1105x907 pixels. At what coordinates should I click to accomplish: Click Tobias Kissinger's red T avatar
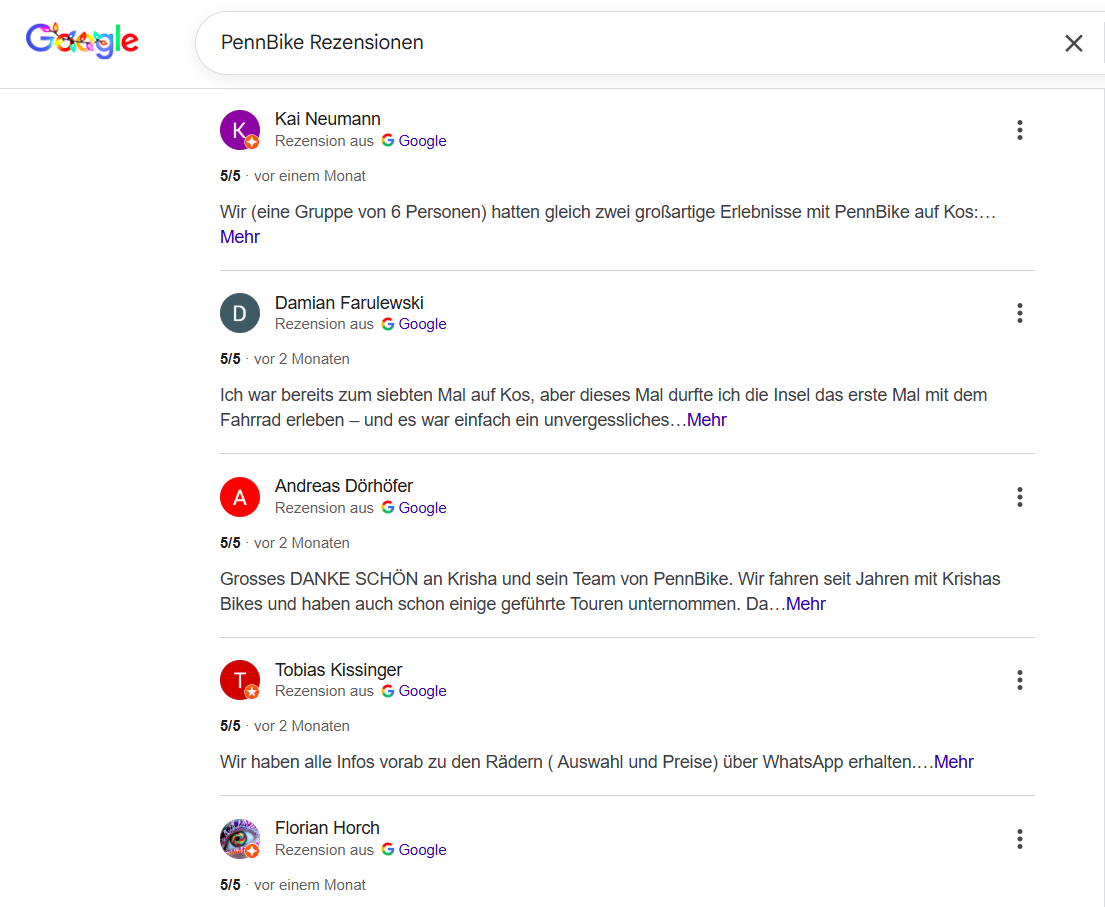tap(239, 680)
